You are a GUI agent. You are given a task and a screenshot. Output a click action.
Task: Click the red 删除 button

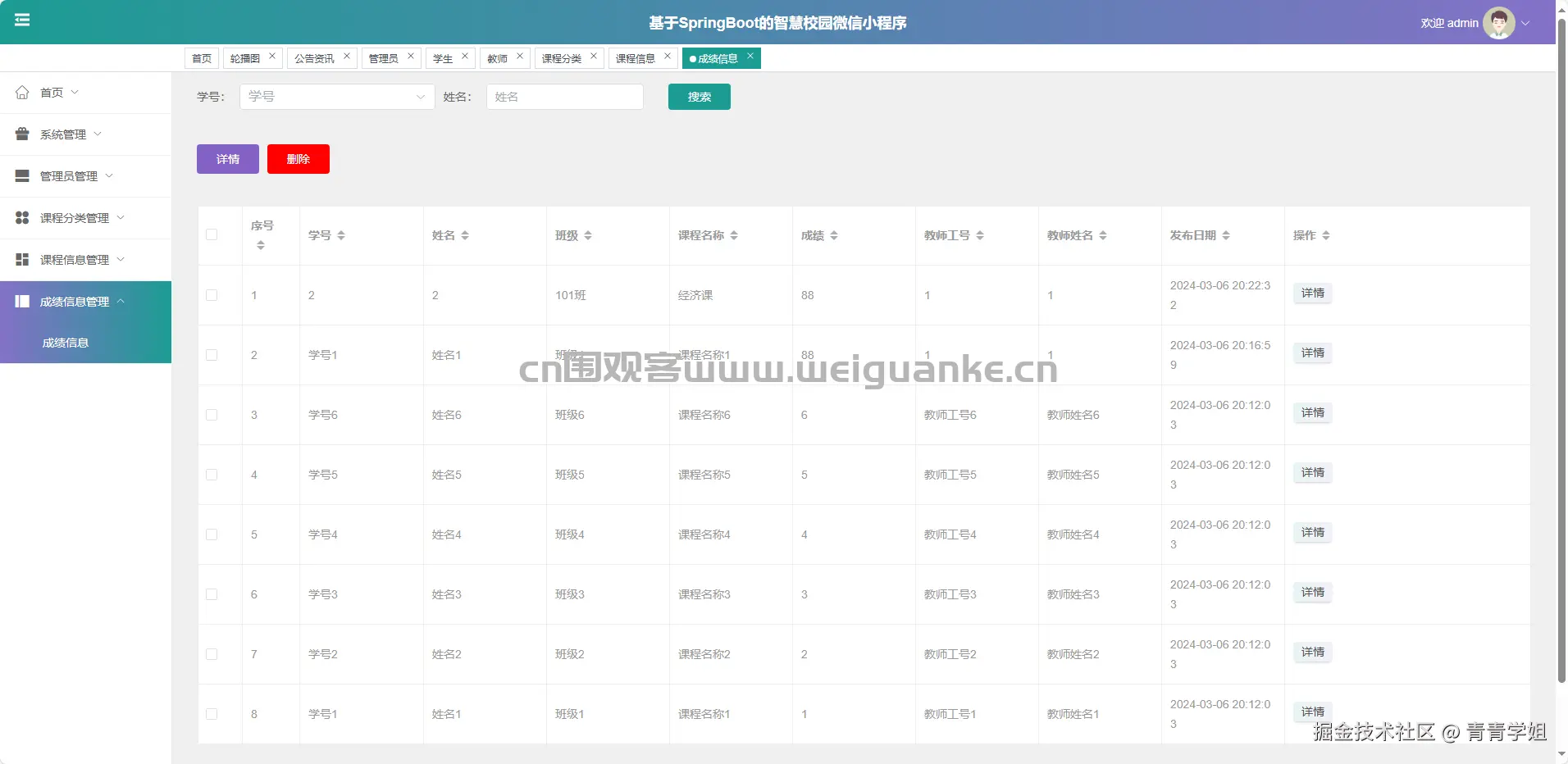coord(299,159)
